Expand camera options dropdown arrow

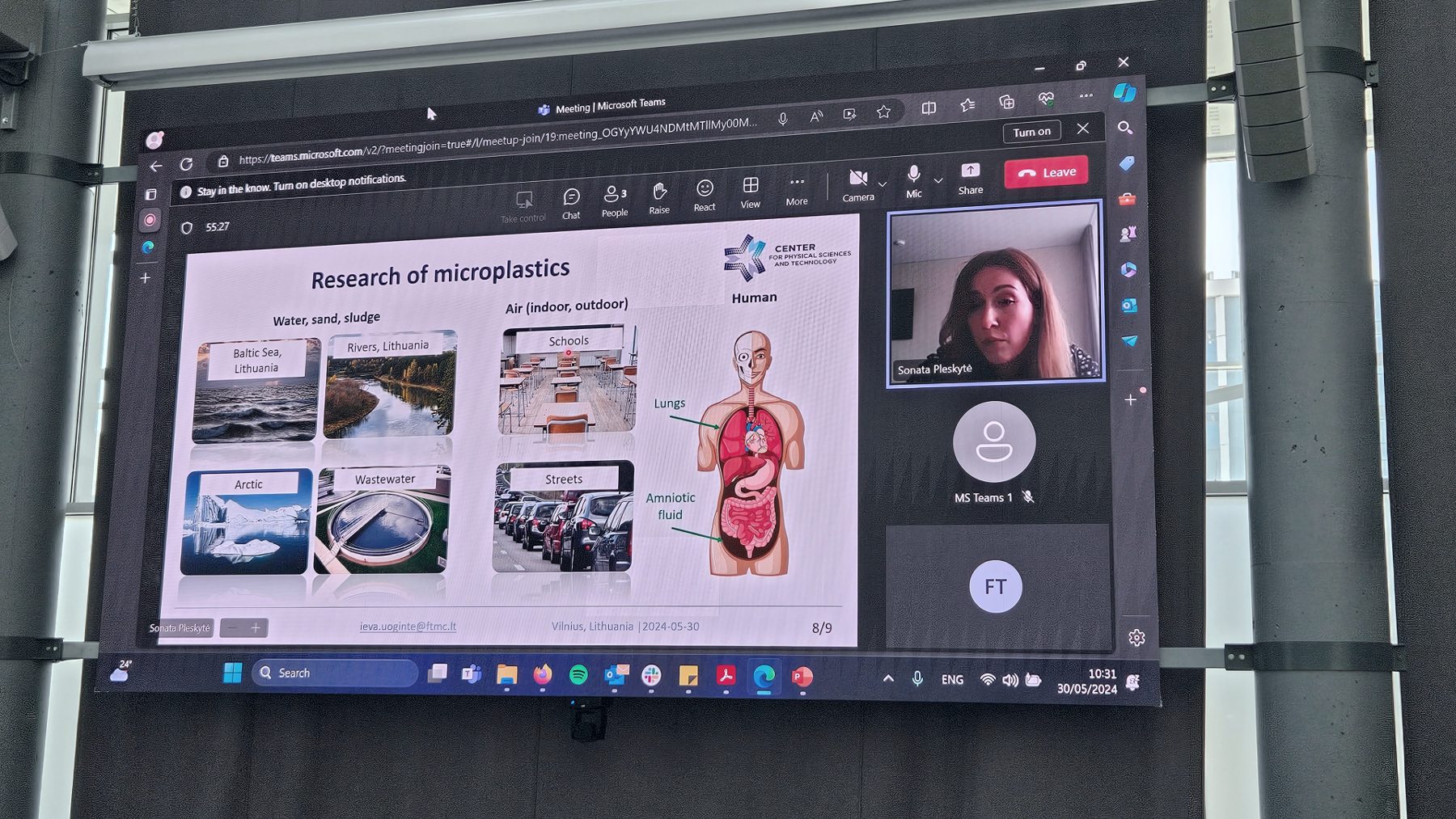tap(882, 184)
